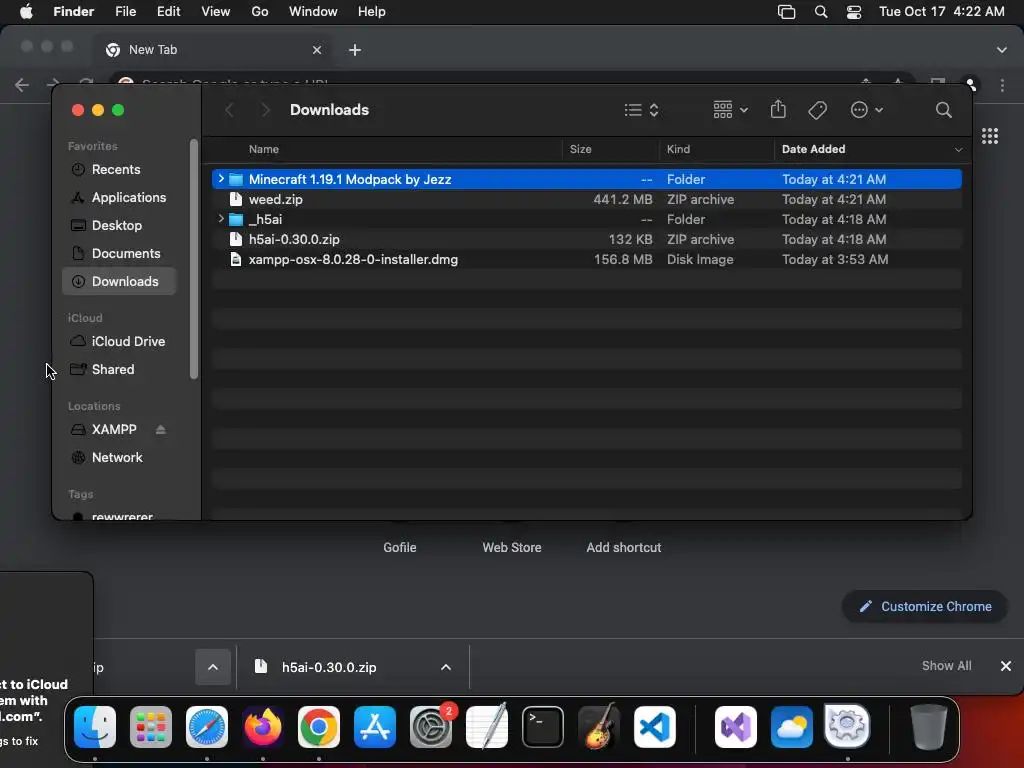Screen dimensions: 1024x768
Task: Switch to Google Chrome in Dock
Action: 319,726
